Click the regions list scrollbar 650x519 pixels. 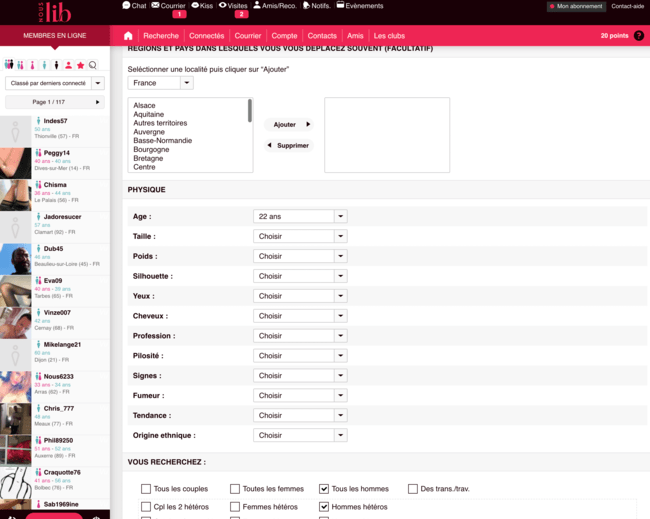(x=250, y=111)
